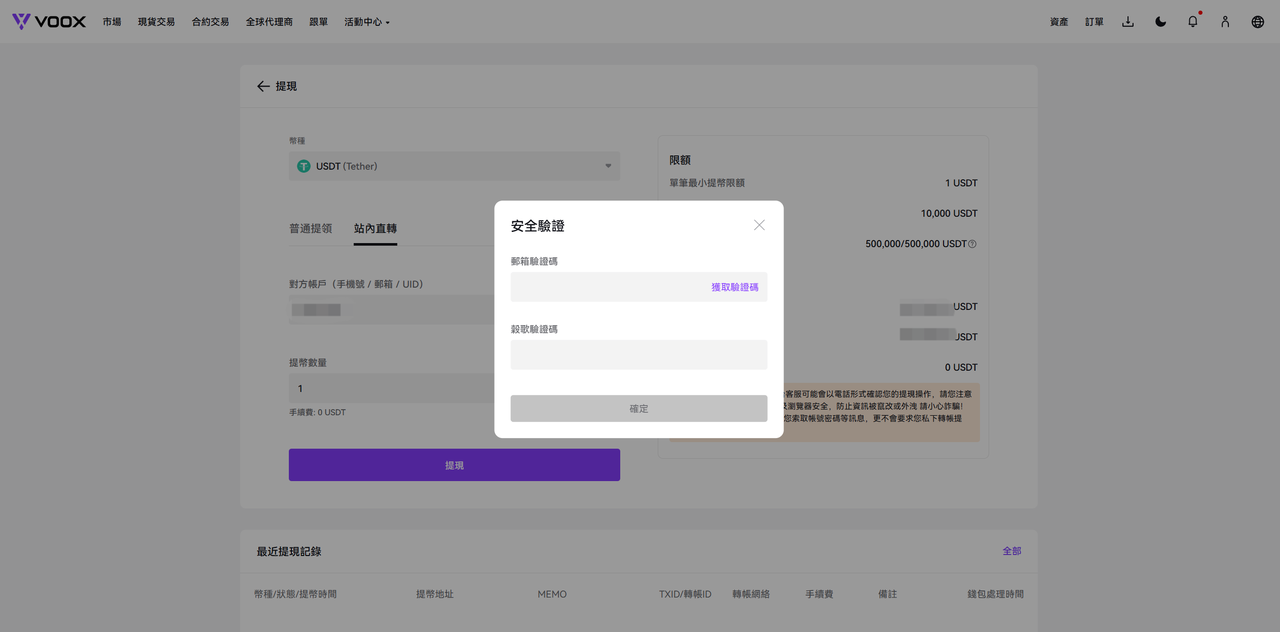Open notifications bell icon
Viewport: 1280px width, 632px height.
tap(1193, 21)
